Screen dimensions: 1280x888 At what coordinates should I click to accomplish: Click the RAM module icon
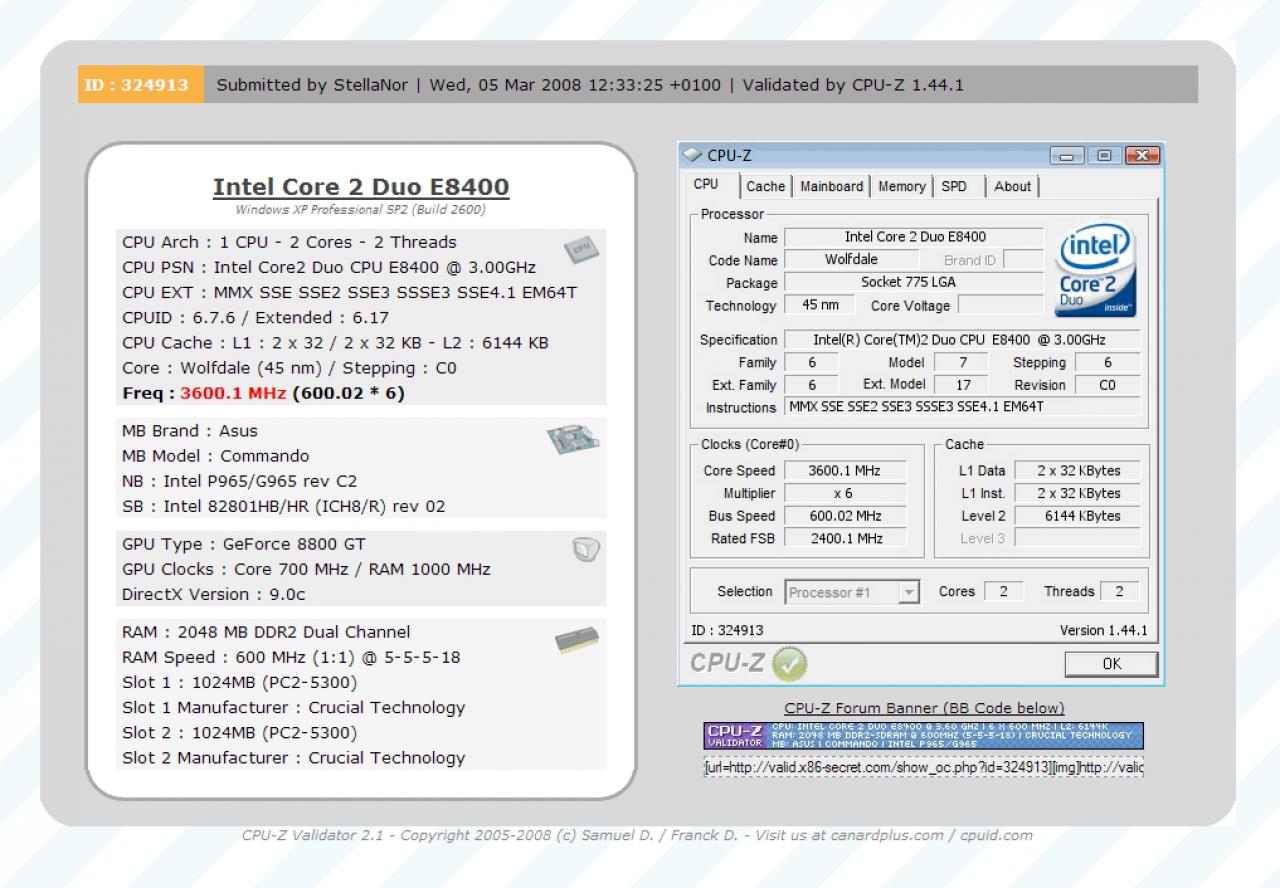[576, 640]
